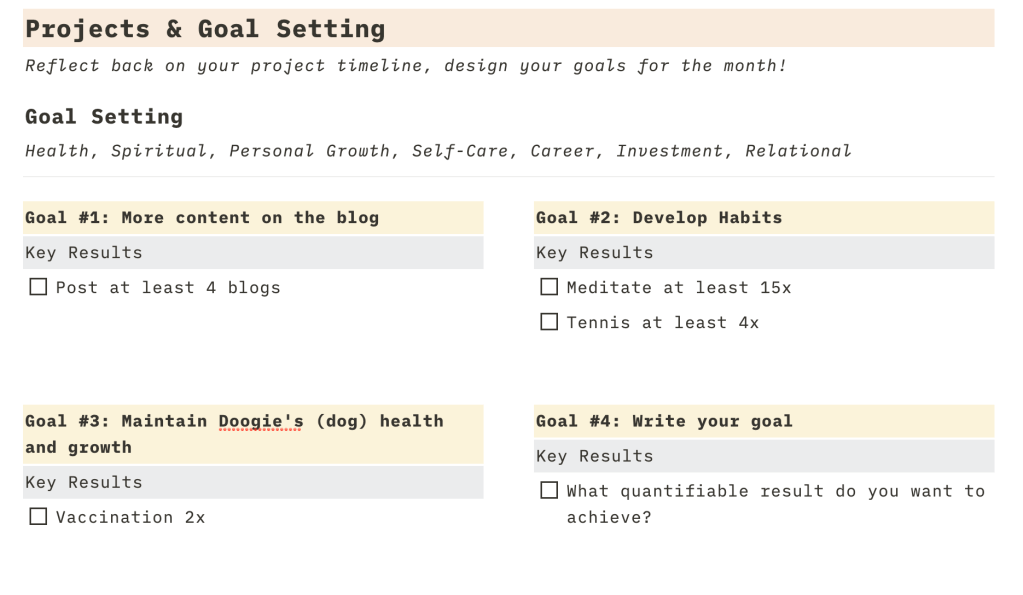The height and width of the screenshot is (595, 1023).
Task: Place cursor in the Vaccination 2x text
Action: 130,517
